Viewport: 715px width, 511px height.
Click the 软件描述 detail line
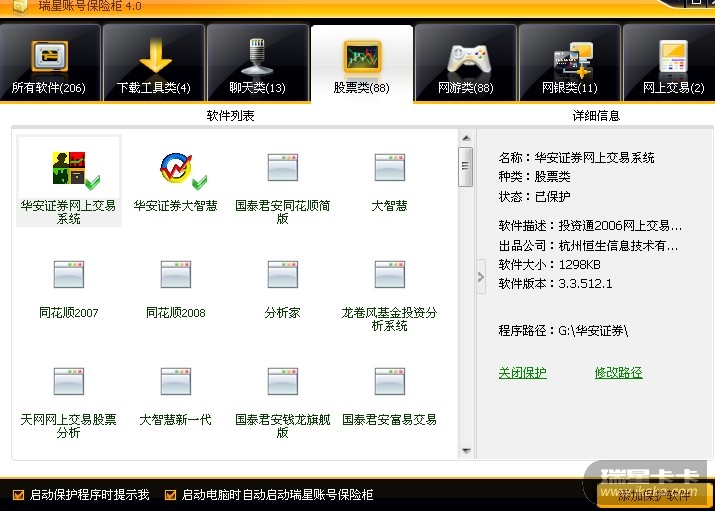click(x=591, y=225)
